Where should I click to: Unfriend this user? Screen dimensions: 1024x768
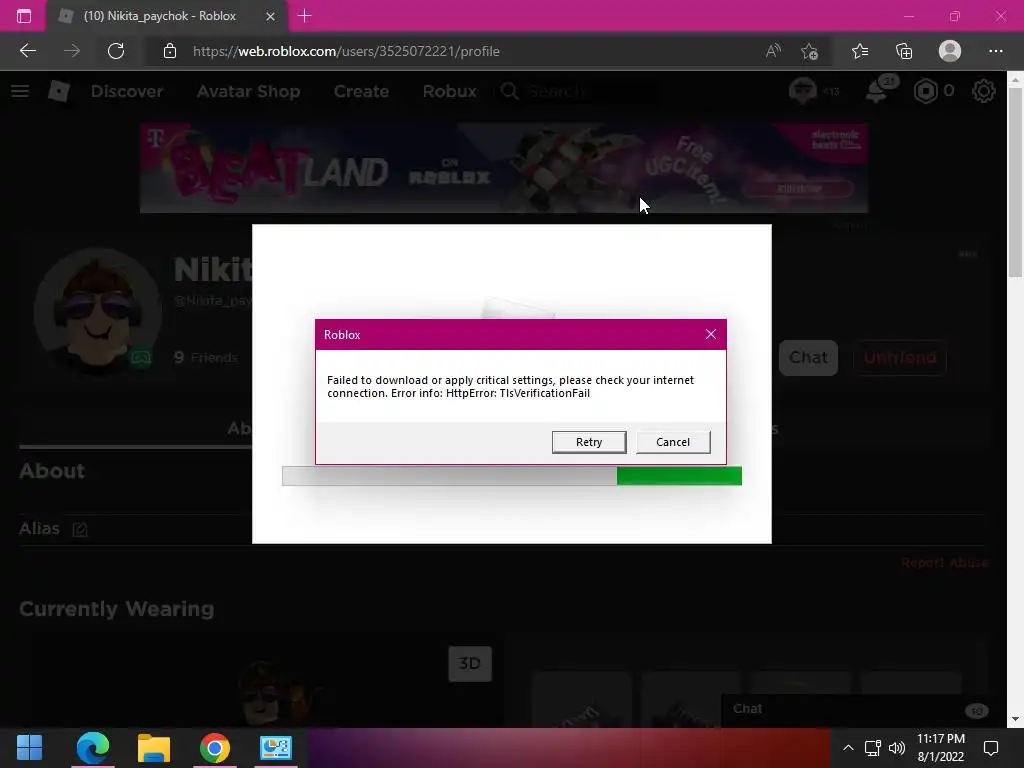click(900, 357)
